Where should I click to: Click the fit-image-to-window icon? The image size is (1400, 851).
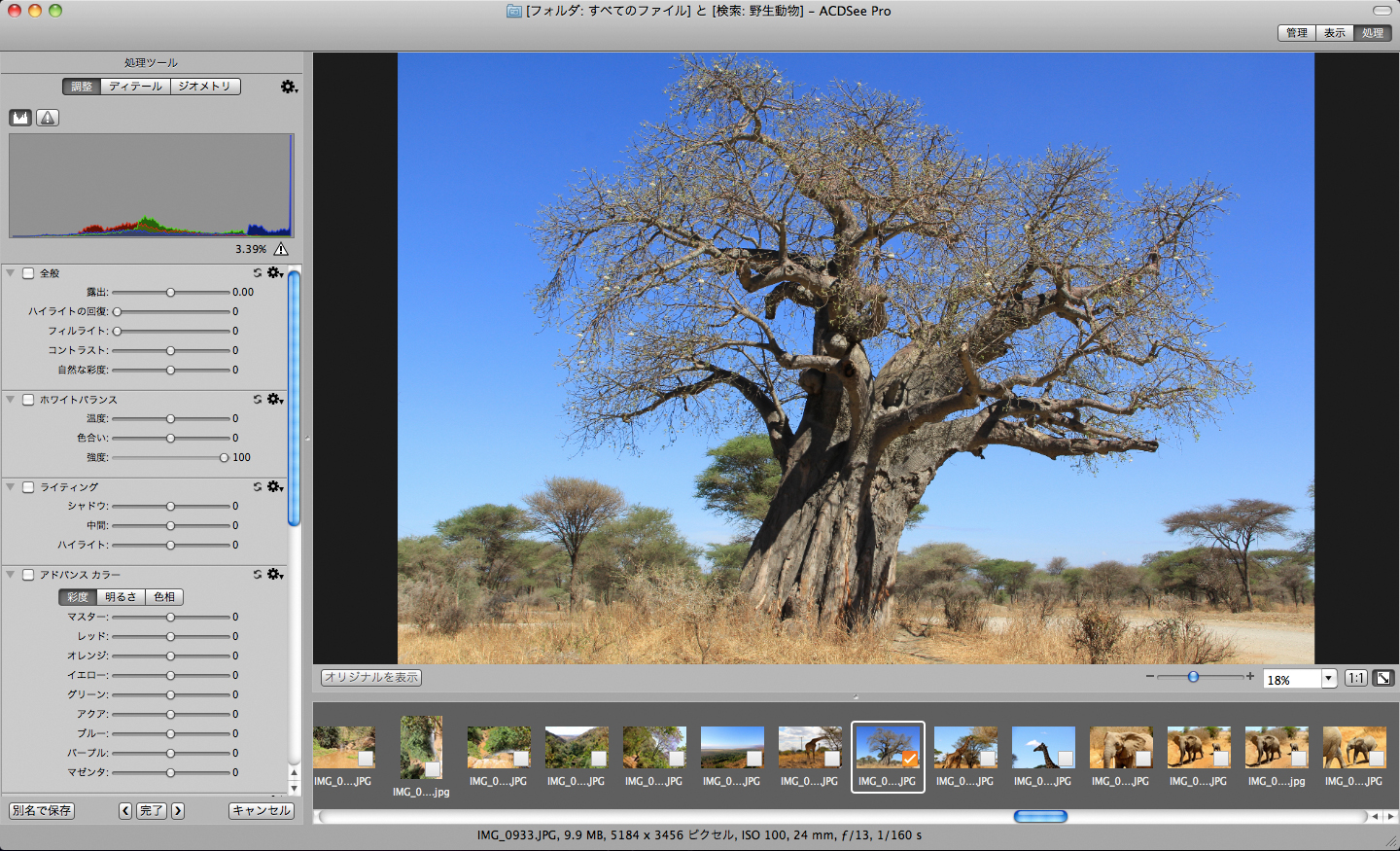pyautogui.click(x=1382, y=678)
